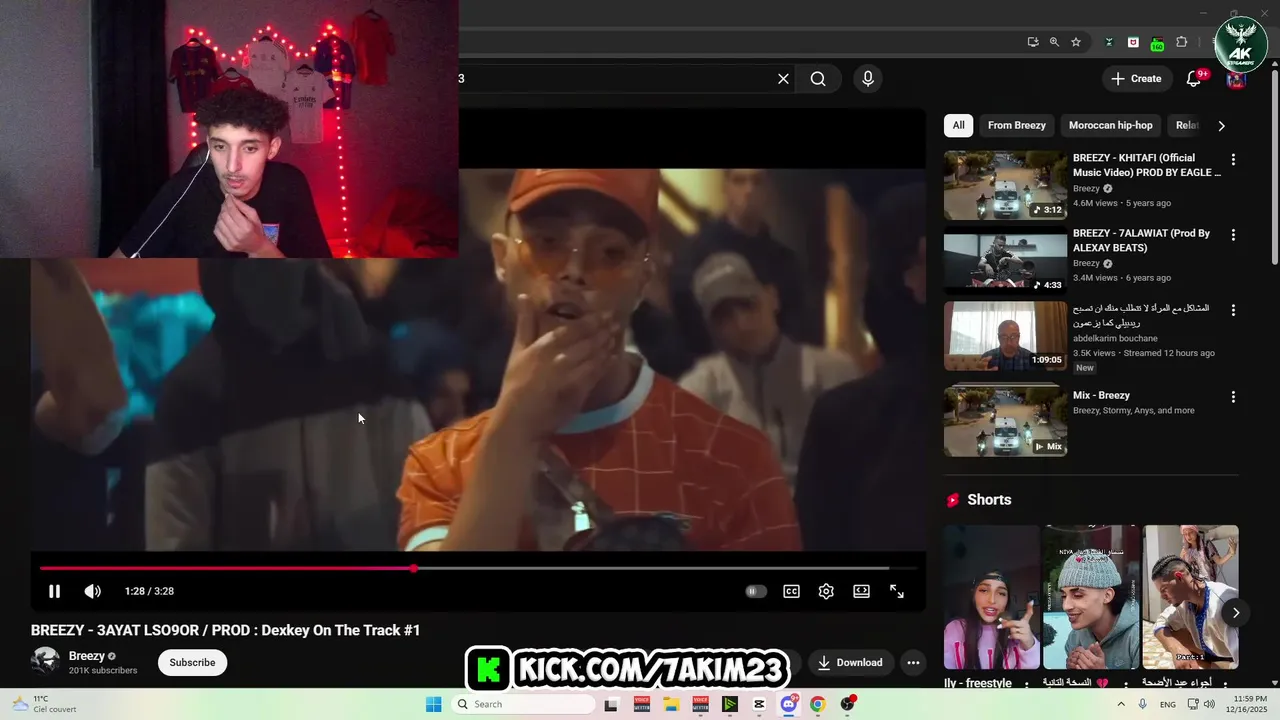Open File Explorer from the taskbar
Image resolution: width=1280 pixels, height=720 pixels.
click(x=671, y=704)
